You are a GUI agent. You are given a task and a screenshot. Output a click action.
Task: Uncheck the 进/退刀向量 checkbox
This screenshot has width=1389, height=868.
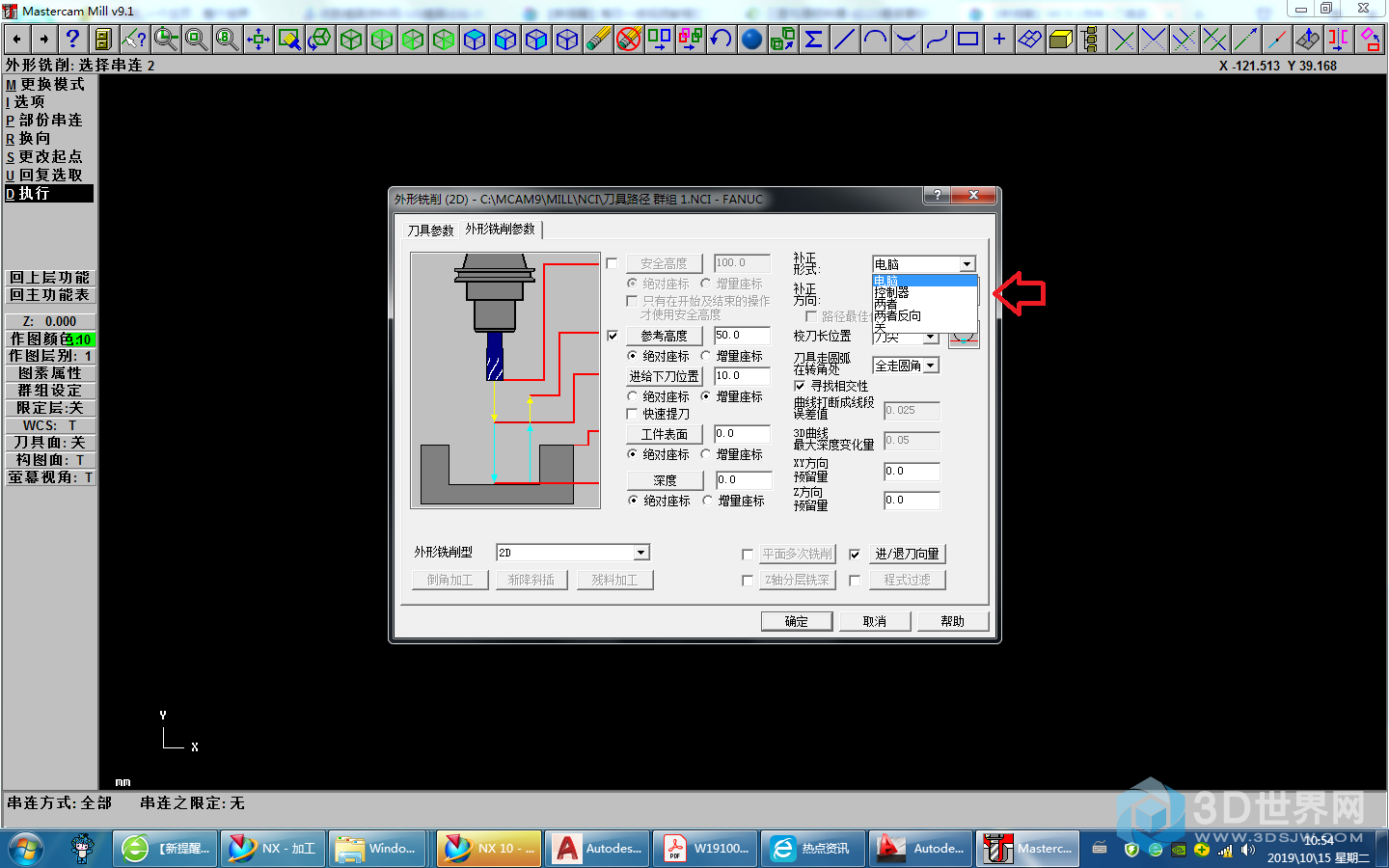tap(855, 555)
